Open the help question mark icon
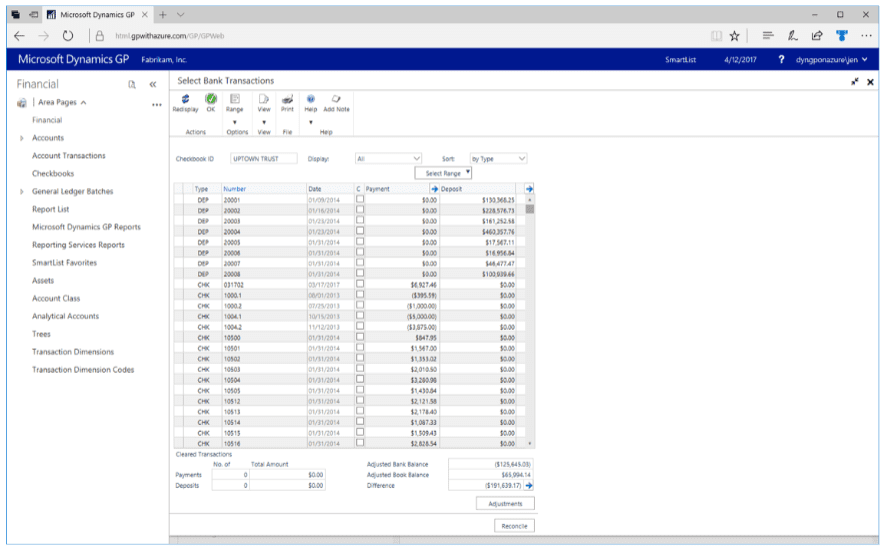This screenshot has height=550, width=885. (x=781, y=59)
